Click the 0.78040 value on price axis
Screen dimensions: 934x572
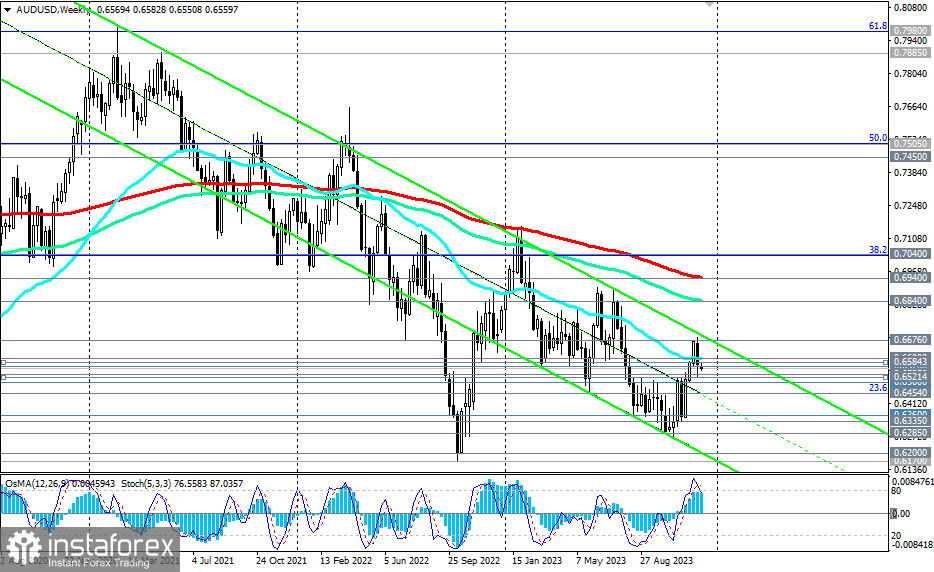[x=910, y=73]
